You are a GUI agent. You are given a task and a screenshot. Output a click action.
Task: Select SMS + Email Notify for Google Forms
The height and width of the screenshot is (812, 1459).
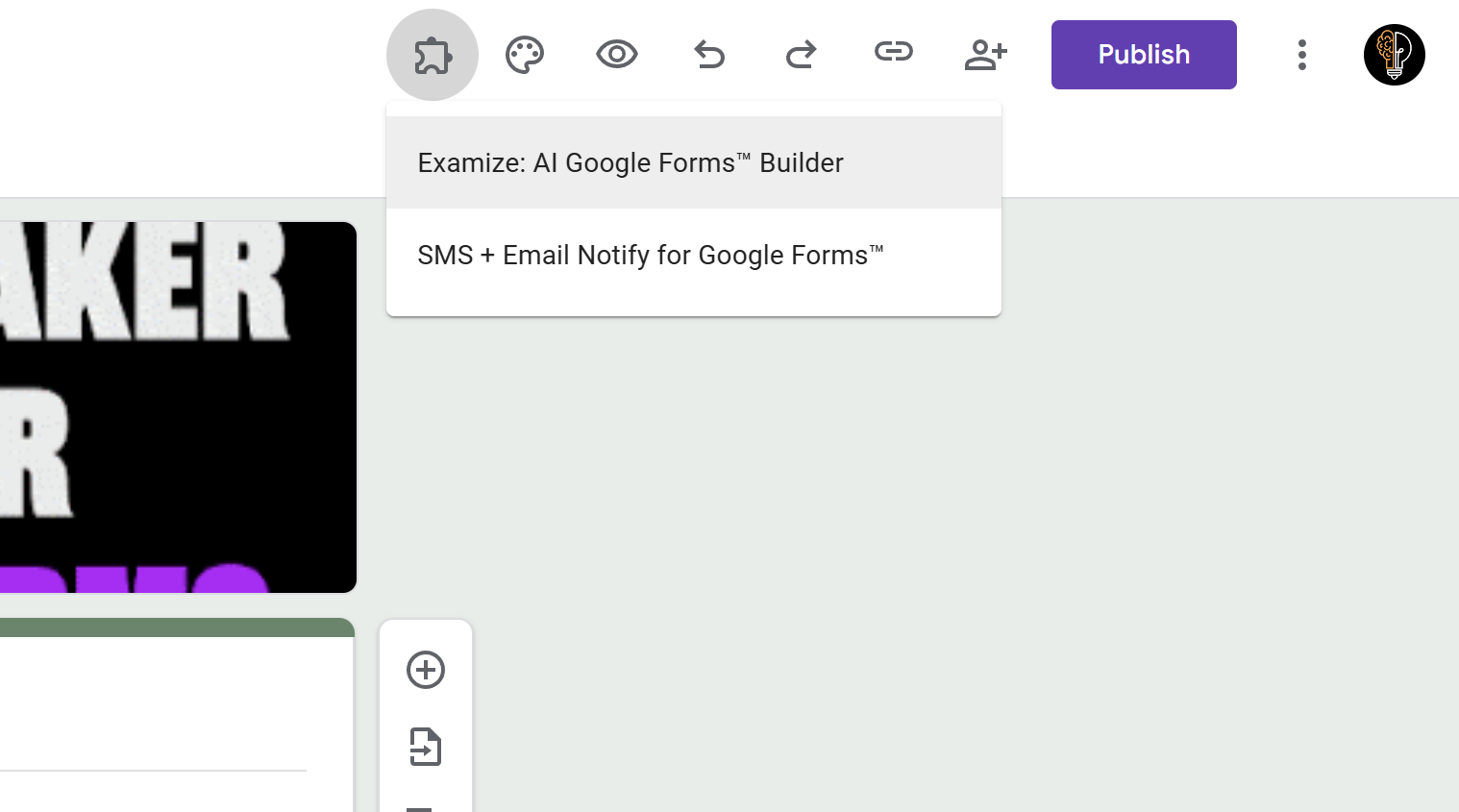click(x=650, y=255)
